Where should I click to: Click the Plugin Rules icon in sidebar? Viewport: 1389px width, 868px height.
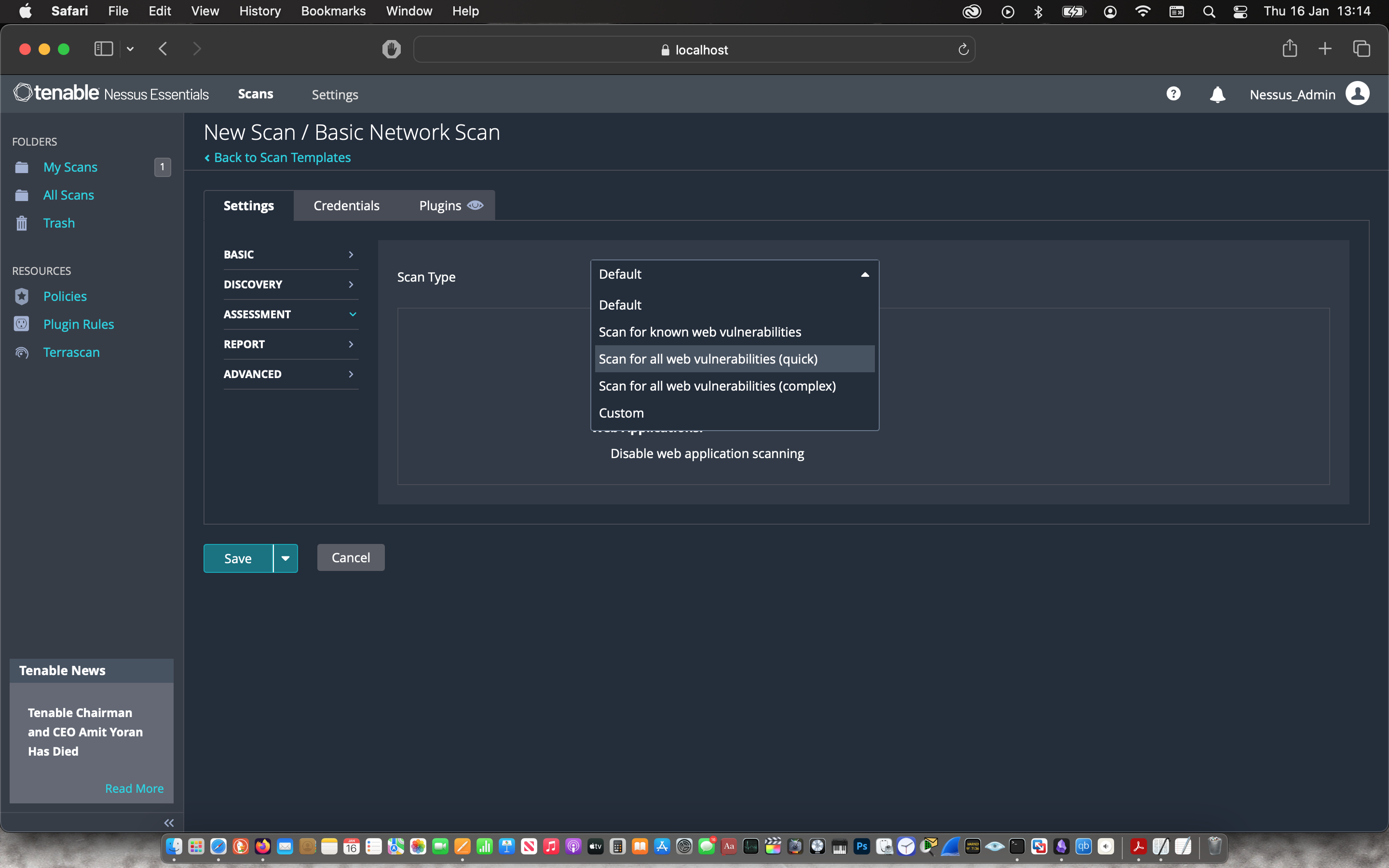click(22, 325)
